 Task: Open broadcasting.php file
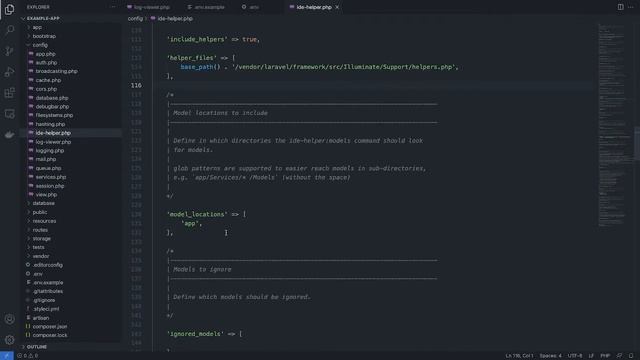(x=56, y=71)
